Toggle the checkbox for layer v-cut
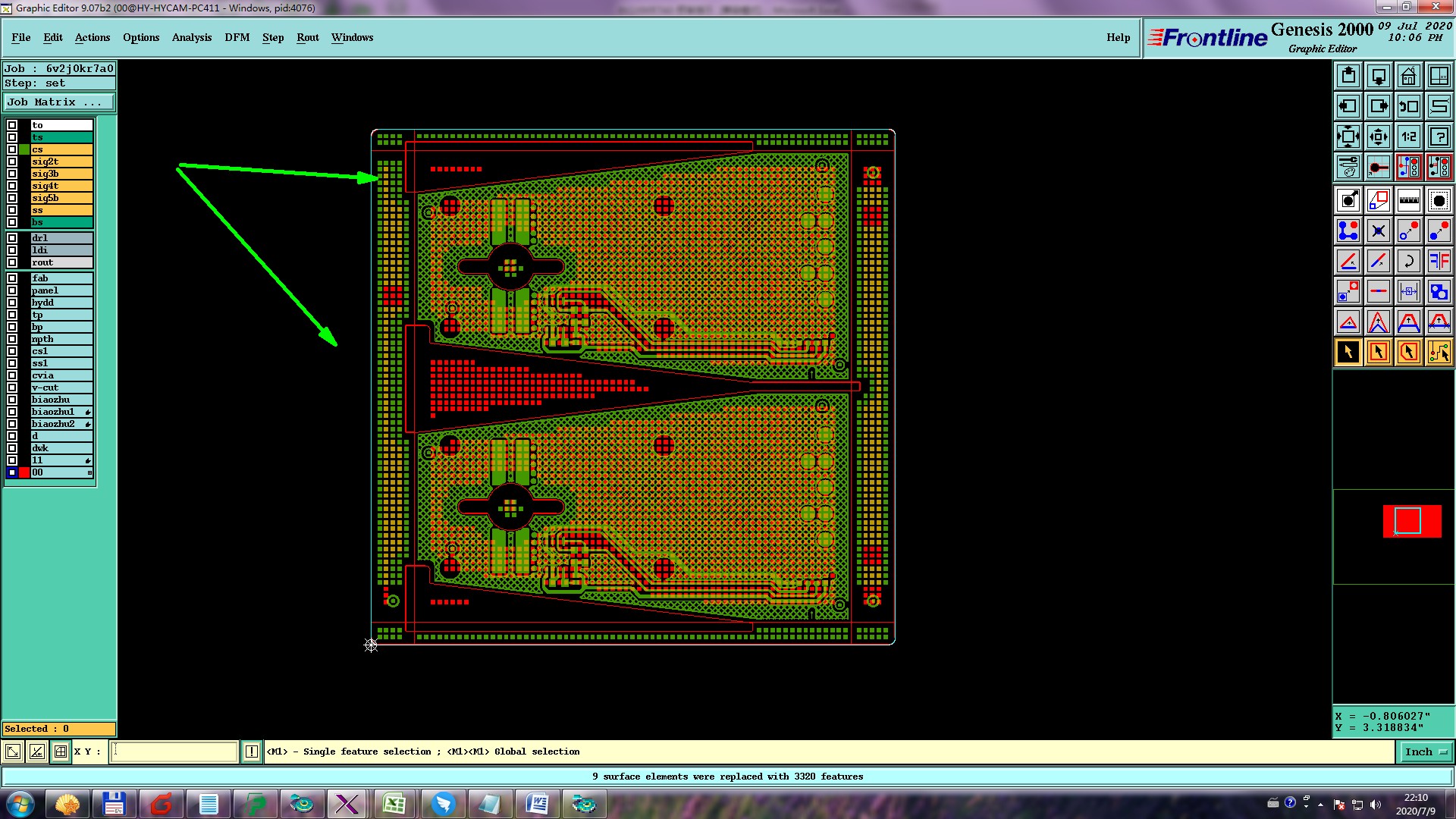 tap(12, 388)
